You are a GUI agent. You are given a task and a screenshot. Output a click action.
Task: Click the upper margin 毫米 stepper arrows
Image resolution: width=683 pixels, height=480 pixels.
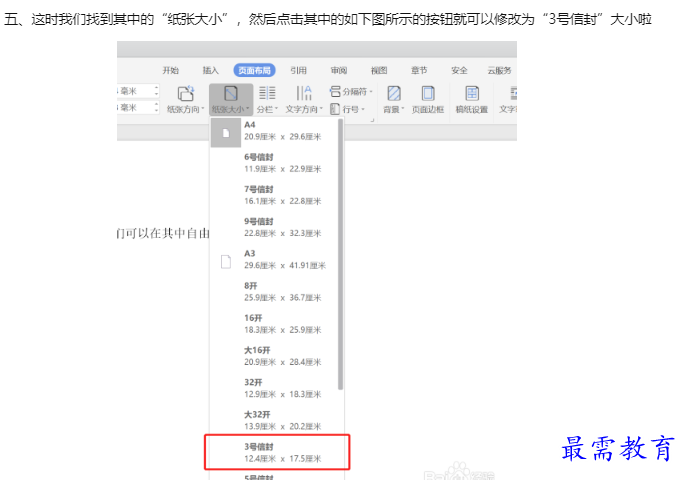(x=156, y=91)
